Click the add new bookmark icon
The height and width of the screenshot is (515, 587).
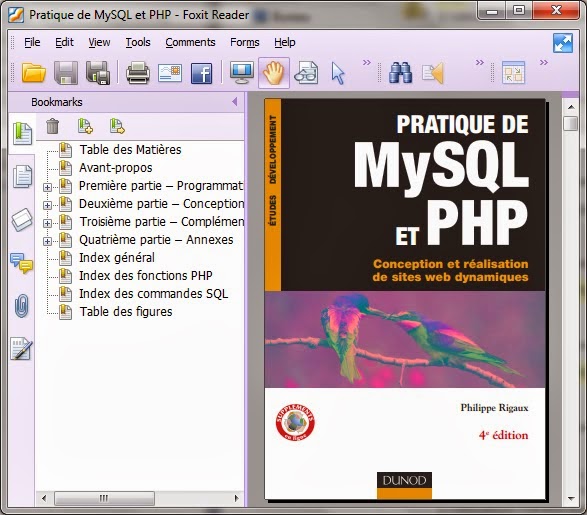(x=85, y=126)
